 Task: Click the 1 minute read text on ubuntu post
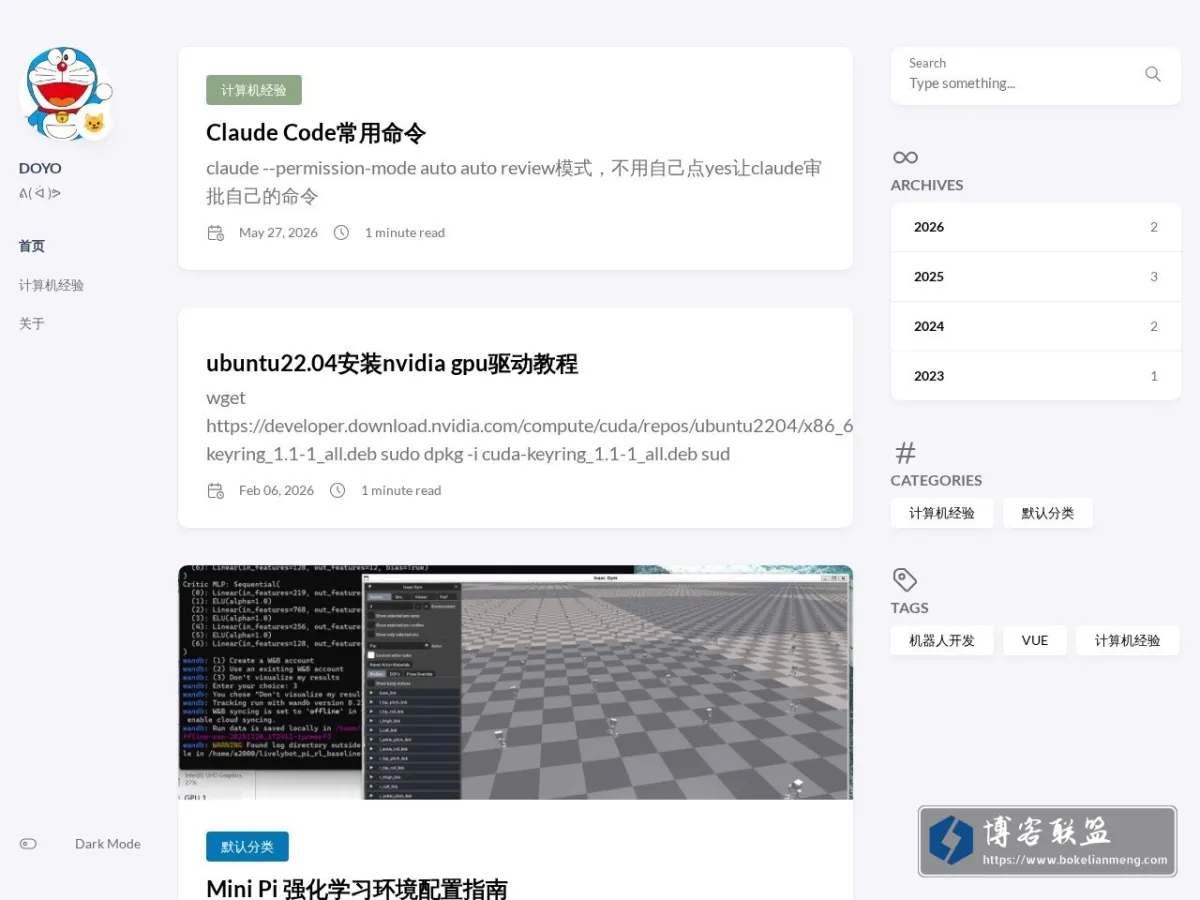pyautogui.click(x=401, y=491)
